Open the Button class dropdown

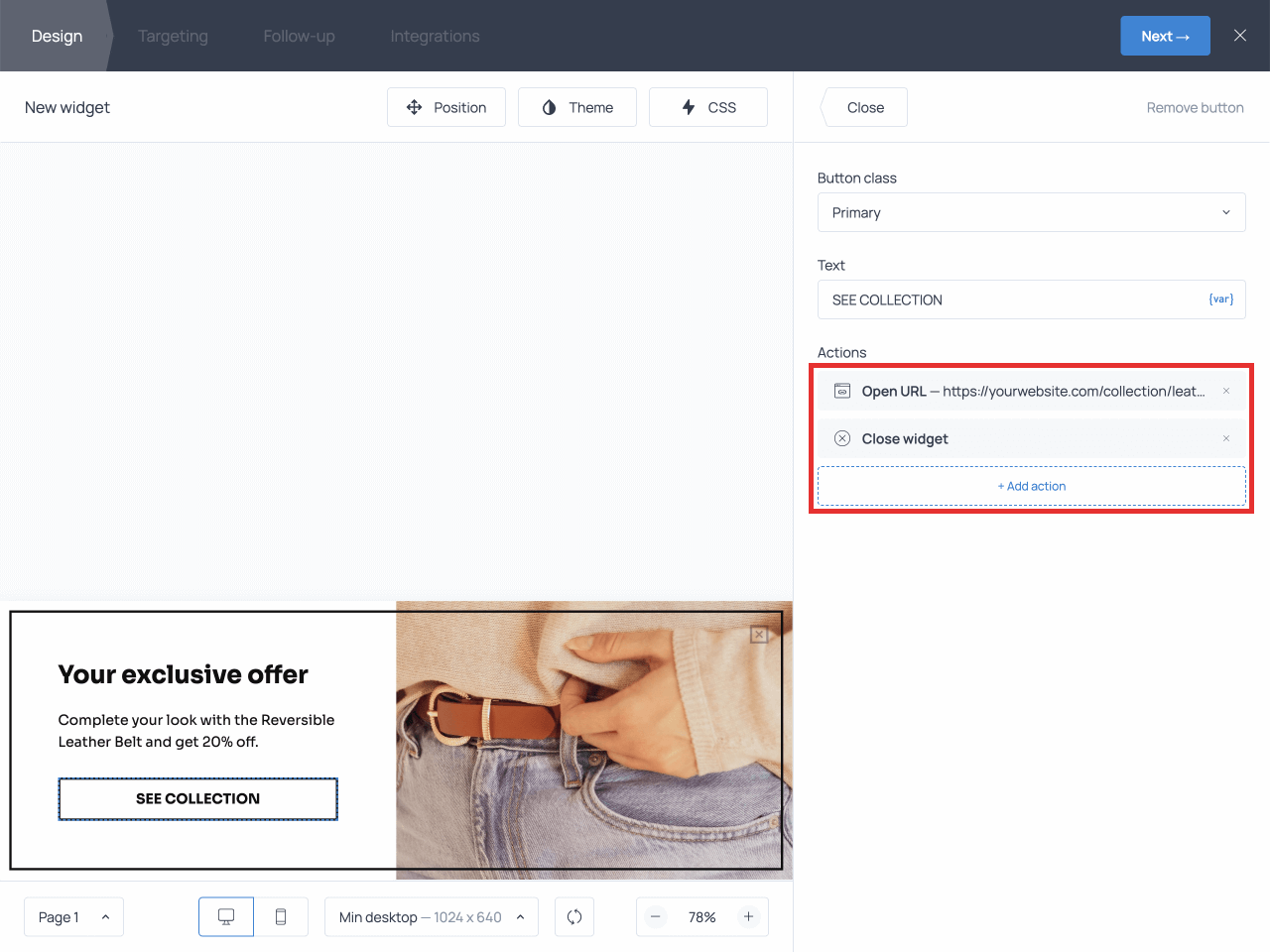(1031, 212)
